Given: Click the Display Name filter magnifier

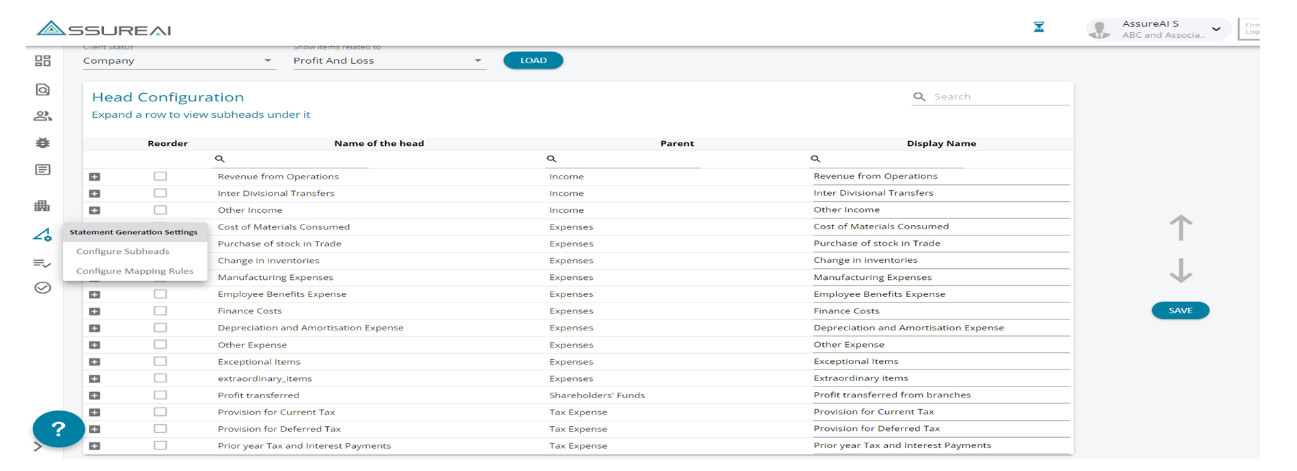Looking at the screenshot, I should [815, 159].
